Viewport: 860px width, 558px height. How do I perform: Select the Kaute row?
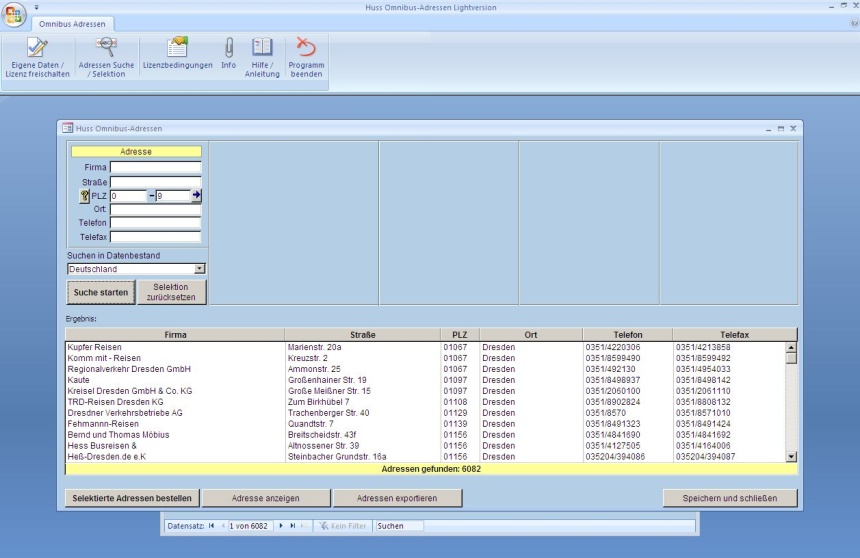tap(425, 380)
